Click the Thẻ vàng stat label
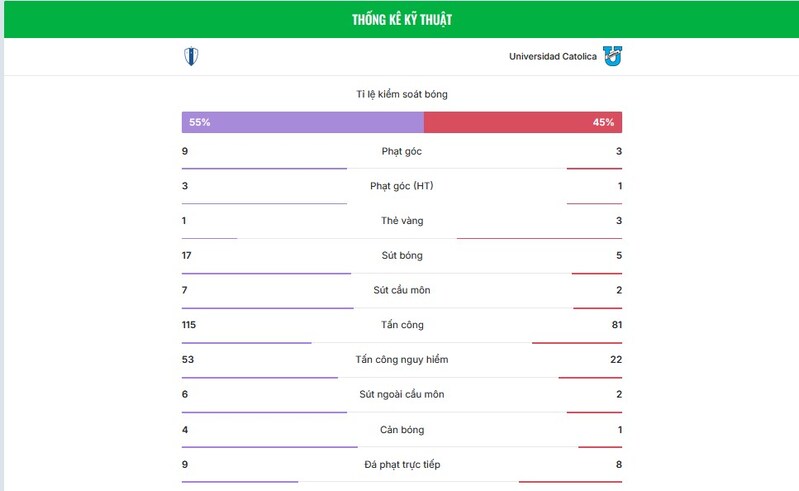 point(401,221)
